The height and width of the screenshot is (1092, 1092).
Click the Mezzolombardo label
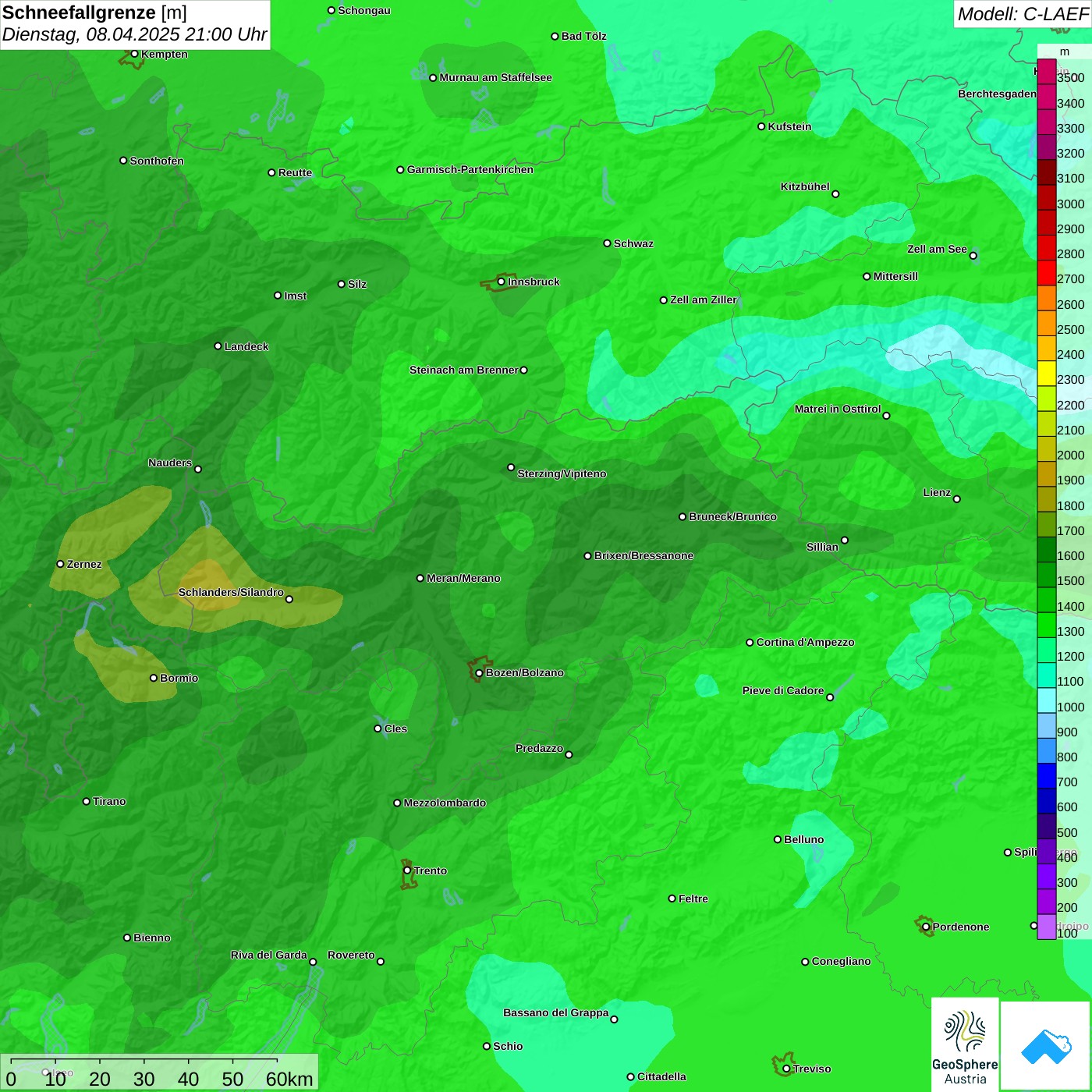click(445, 803)
